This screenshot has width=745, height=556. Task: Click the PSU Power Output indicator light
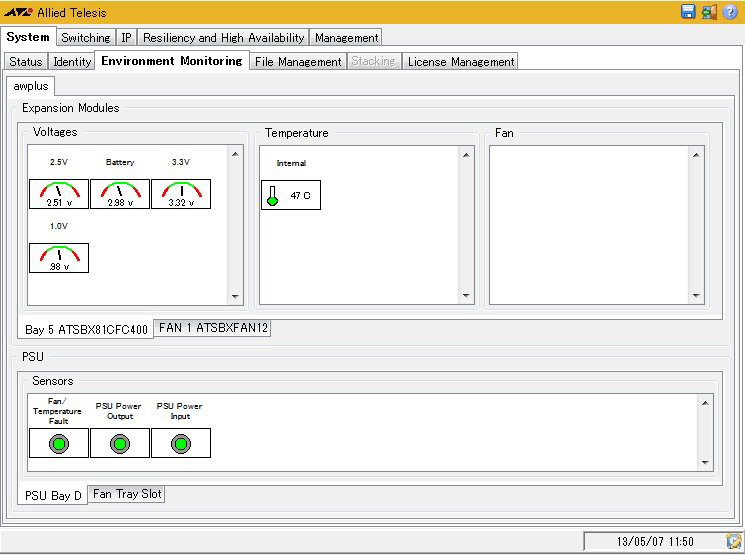(120, 443)
